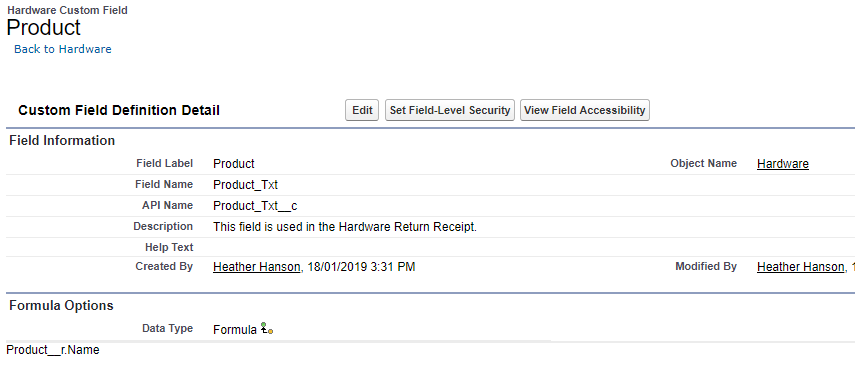Click the Product page title heading
This screenshot has height=373, width=855.
44,27
